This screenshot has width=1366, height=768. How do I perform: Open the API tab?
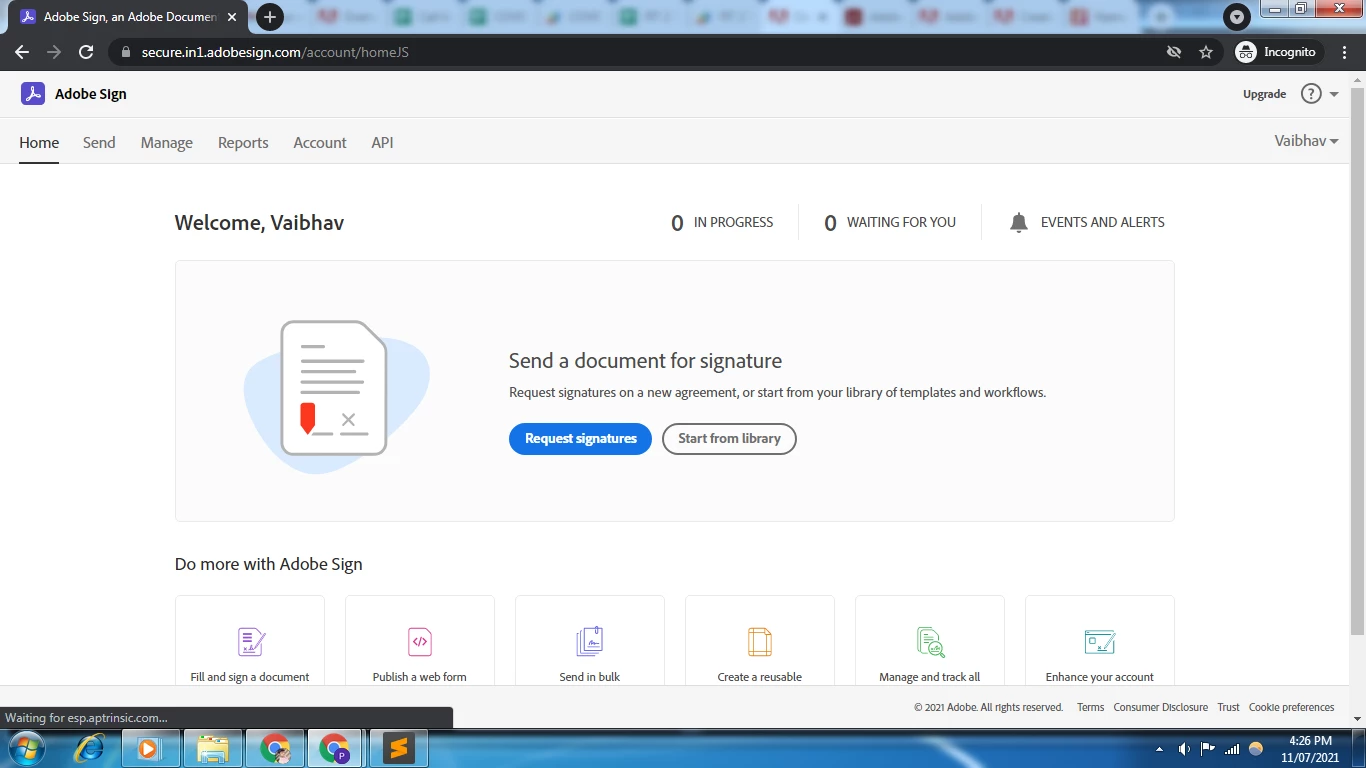click(382, 143)
